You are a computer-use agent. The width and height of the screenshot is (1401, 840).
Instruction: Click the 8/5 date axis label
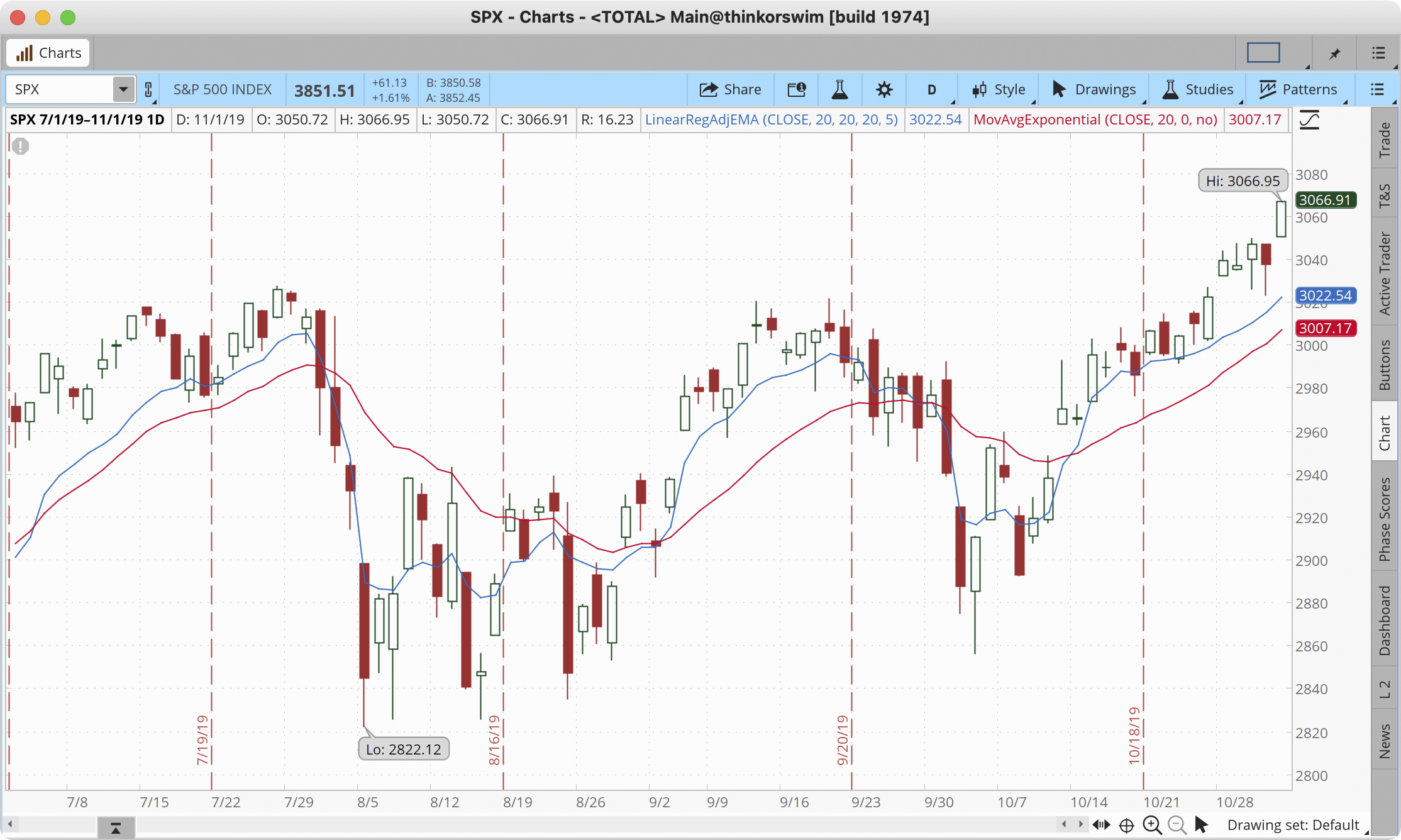point(368,802)
